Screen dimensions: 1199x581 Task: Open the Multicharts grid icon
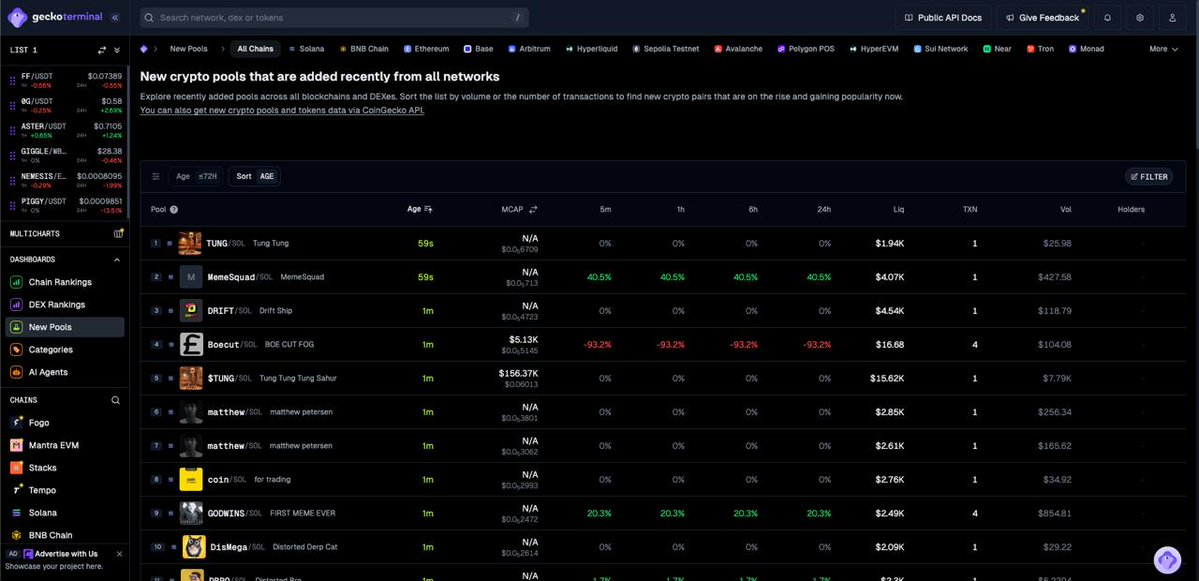[118, 233]
